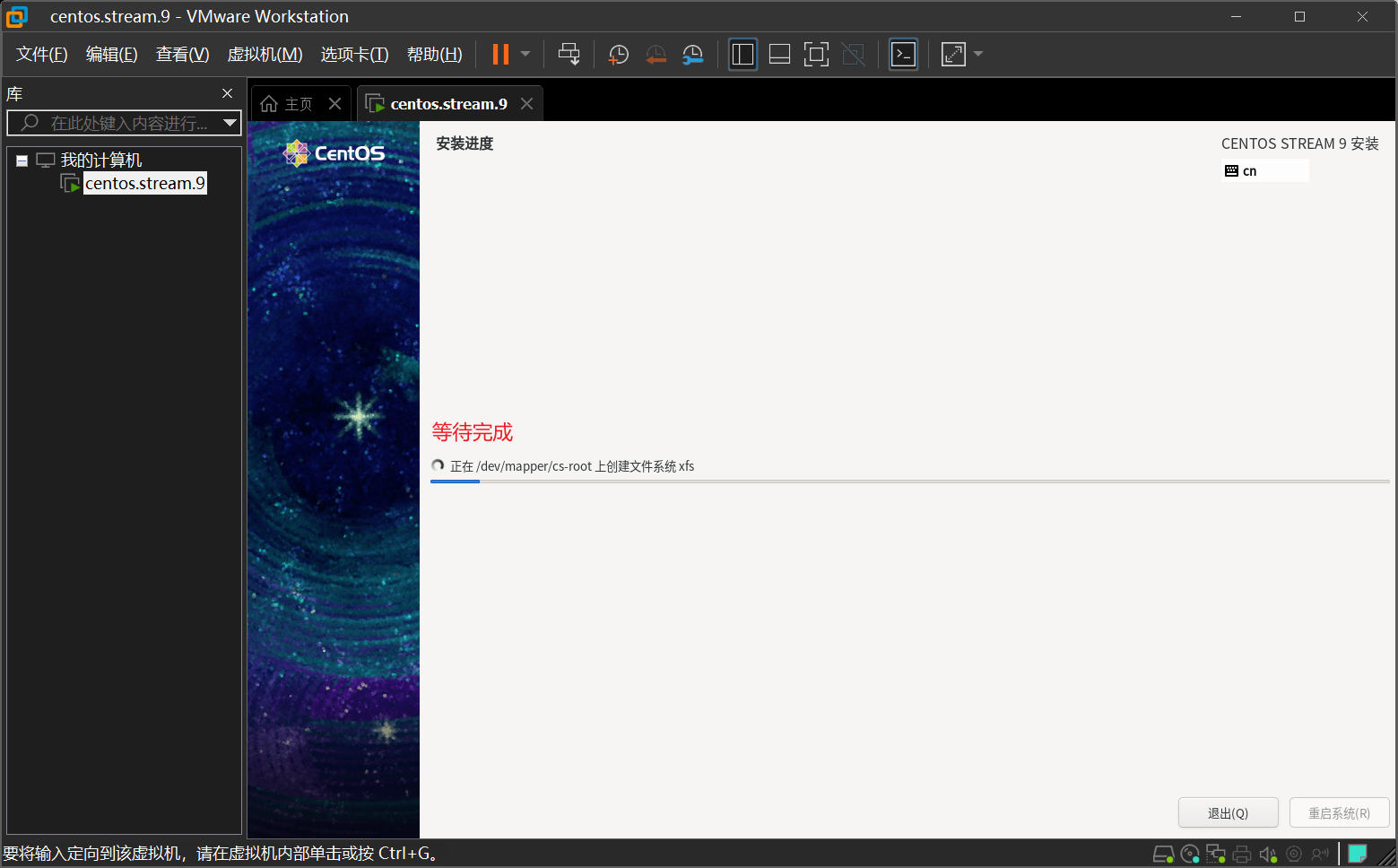Click the installation progress bar
The height and width of the screenshot is (868, 1398).
pyautogui.click(x=909, y=482)
